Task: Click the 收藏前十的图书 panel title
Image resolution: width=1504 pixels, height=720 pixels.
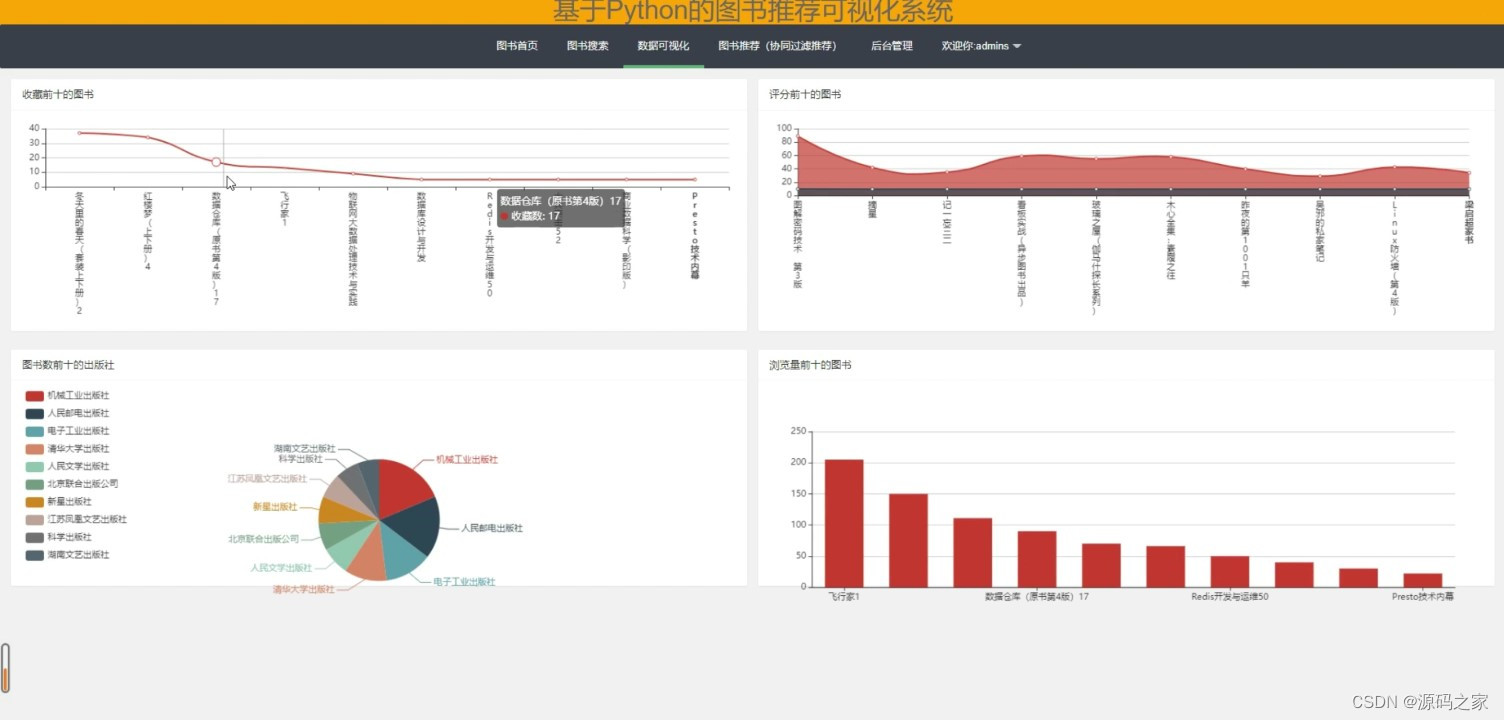Action: (58, 94)
